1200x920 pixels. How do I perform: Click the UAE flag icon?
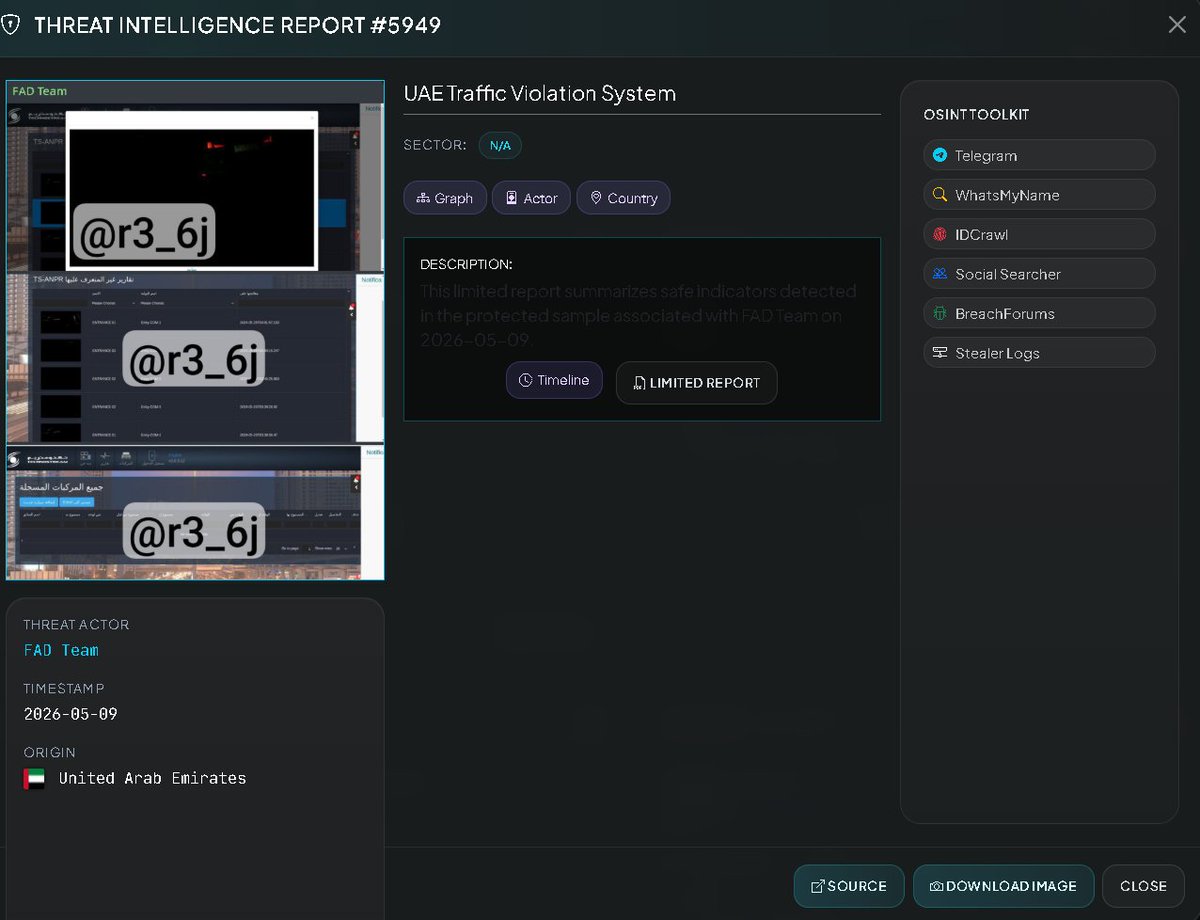point(34,779)
